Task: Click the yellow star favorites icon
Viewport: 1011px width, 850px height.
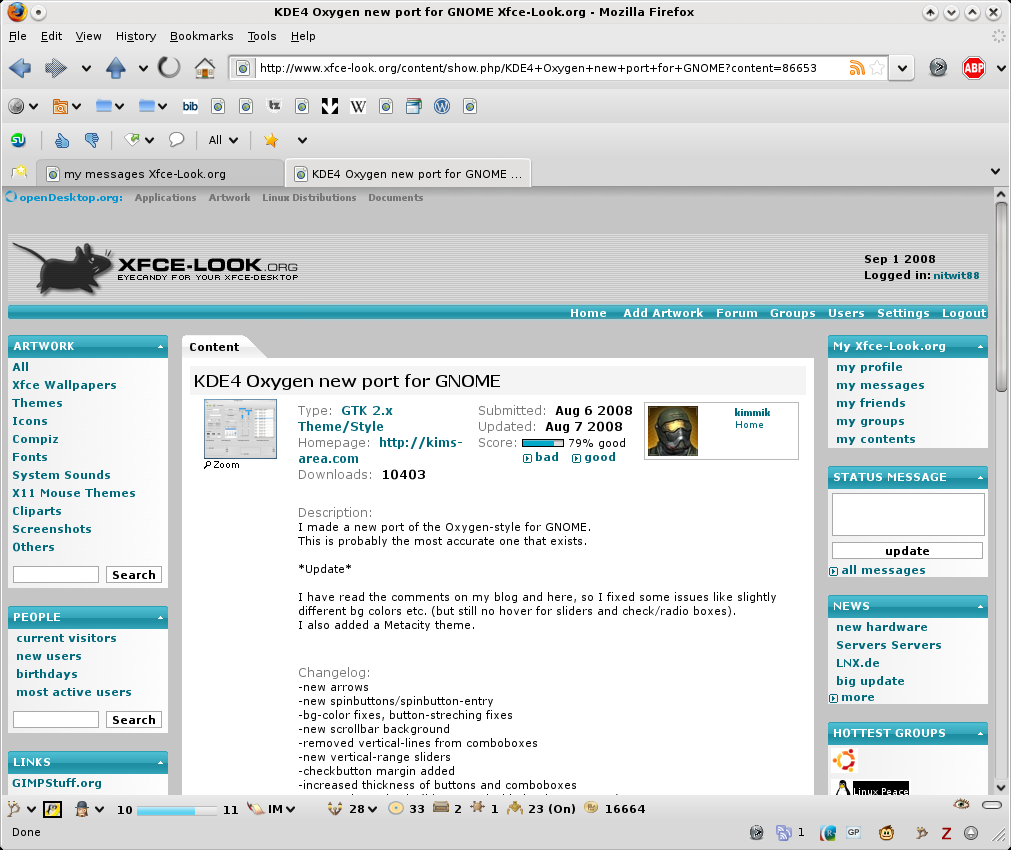Action: 271,140
